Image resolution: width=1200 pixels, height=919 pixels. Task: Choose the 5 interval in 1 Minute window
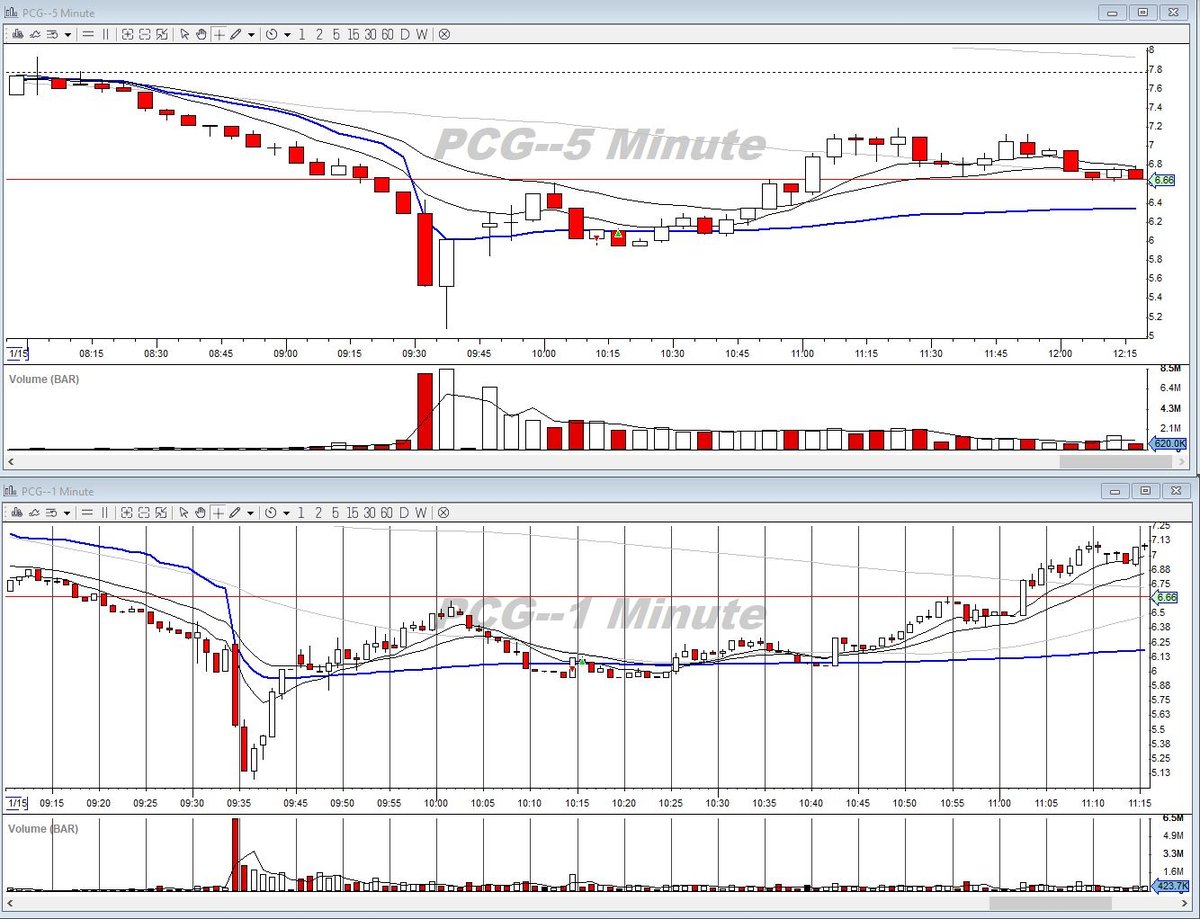pyautogui.click(x=336, y=512)
